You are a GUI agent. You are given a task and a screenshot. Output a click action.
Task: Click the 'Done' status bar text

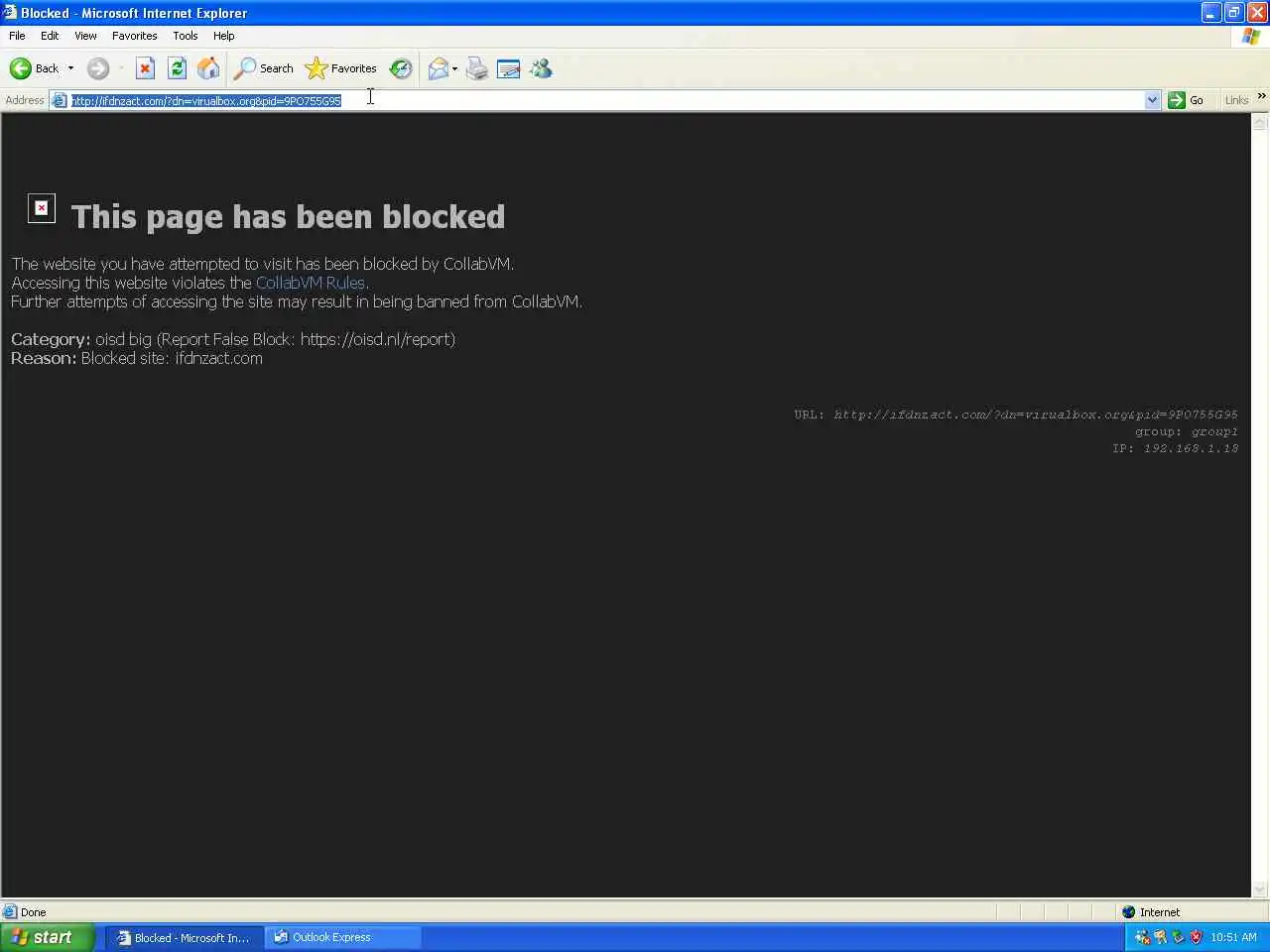33,912
